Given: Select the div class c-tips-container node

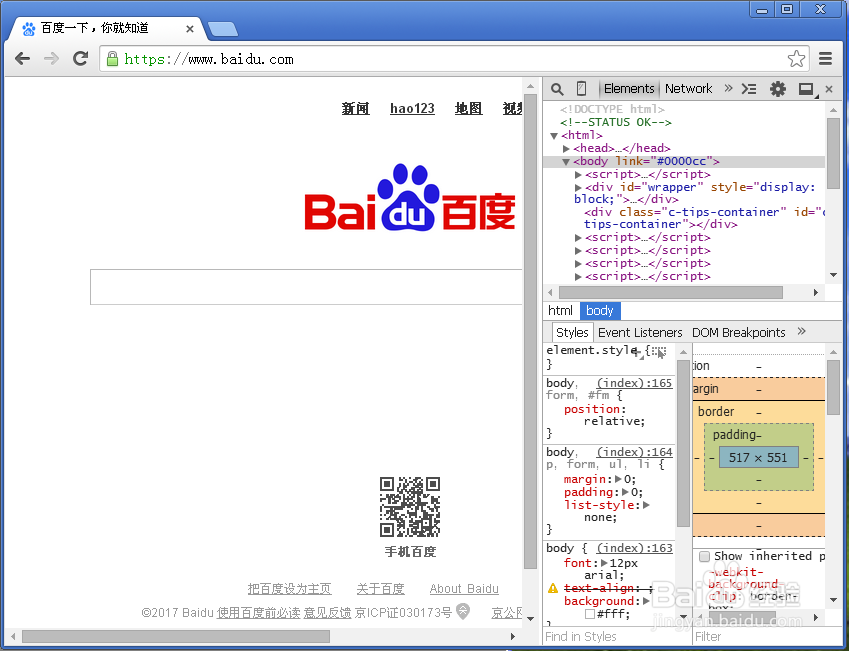Looking at the screenshot, I should [x=704, y=218].
